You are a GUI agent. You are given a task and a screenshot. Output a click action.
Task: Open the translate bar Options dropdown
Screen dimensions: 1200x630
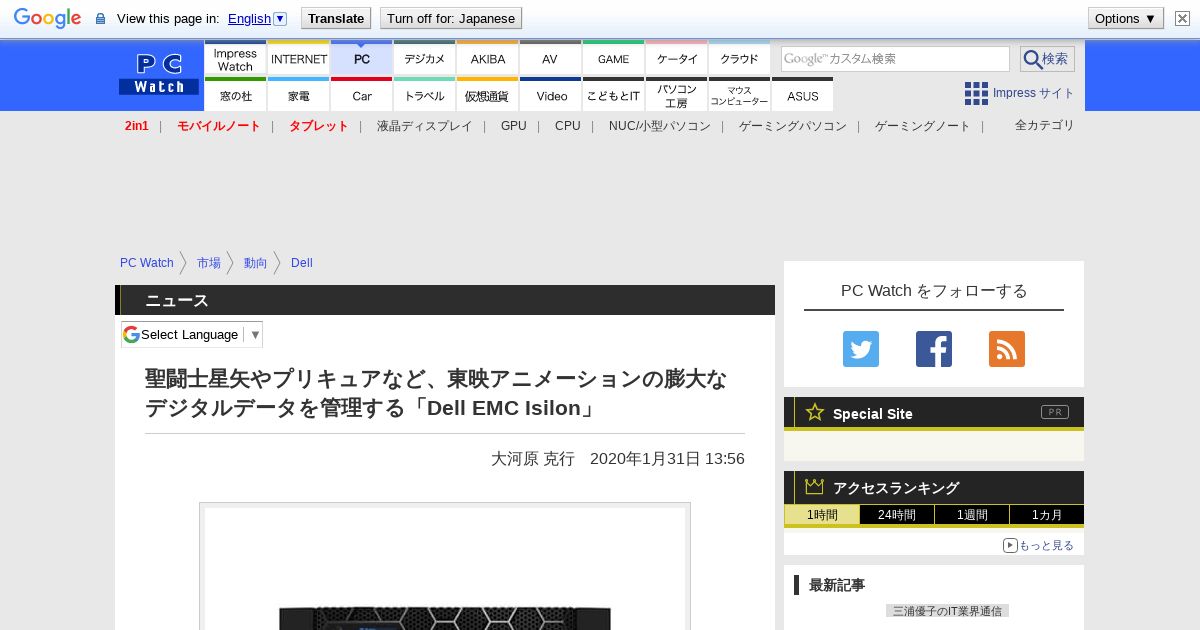pos(1126,18)
